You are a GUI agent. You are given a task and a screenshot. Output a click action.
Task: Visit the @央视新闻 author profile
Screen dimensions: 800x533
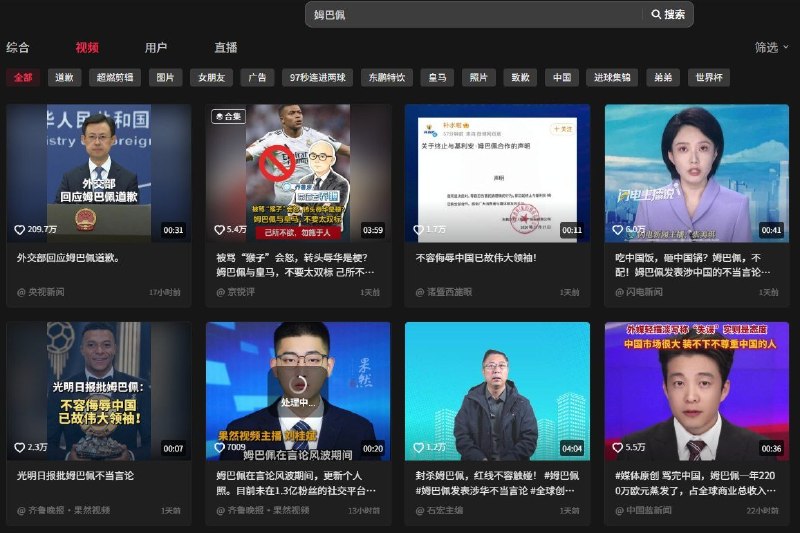point(41,292)
